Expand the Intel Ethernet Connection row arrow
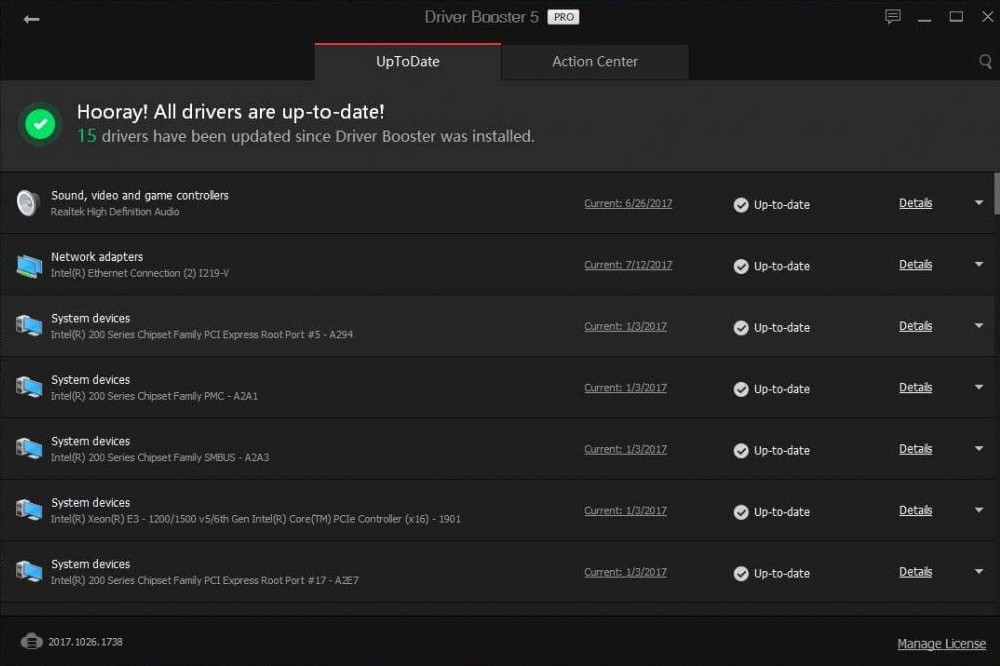 pyautogui.click(x=979, y=265)
